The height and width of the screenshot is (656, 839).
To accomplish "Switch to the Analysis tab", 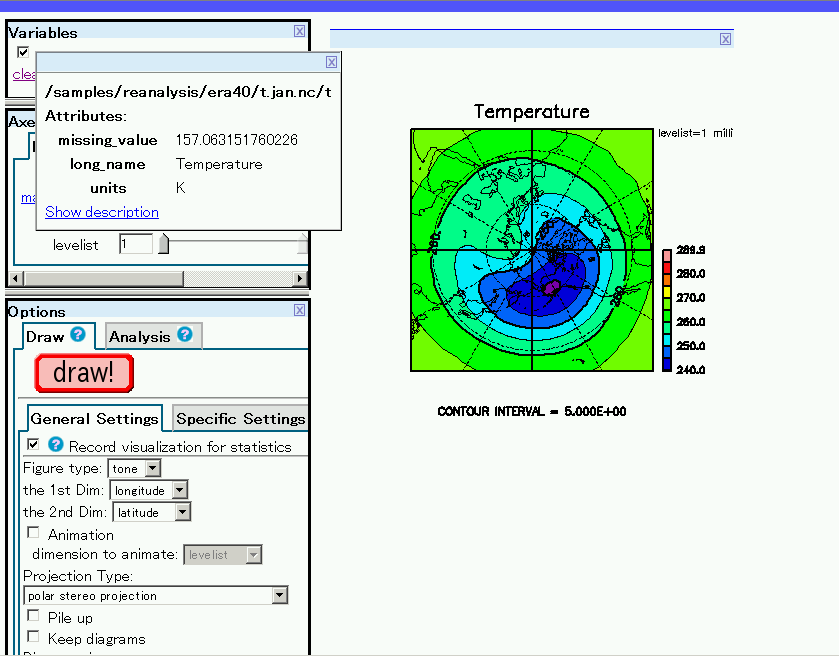I will (140, 337).
